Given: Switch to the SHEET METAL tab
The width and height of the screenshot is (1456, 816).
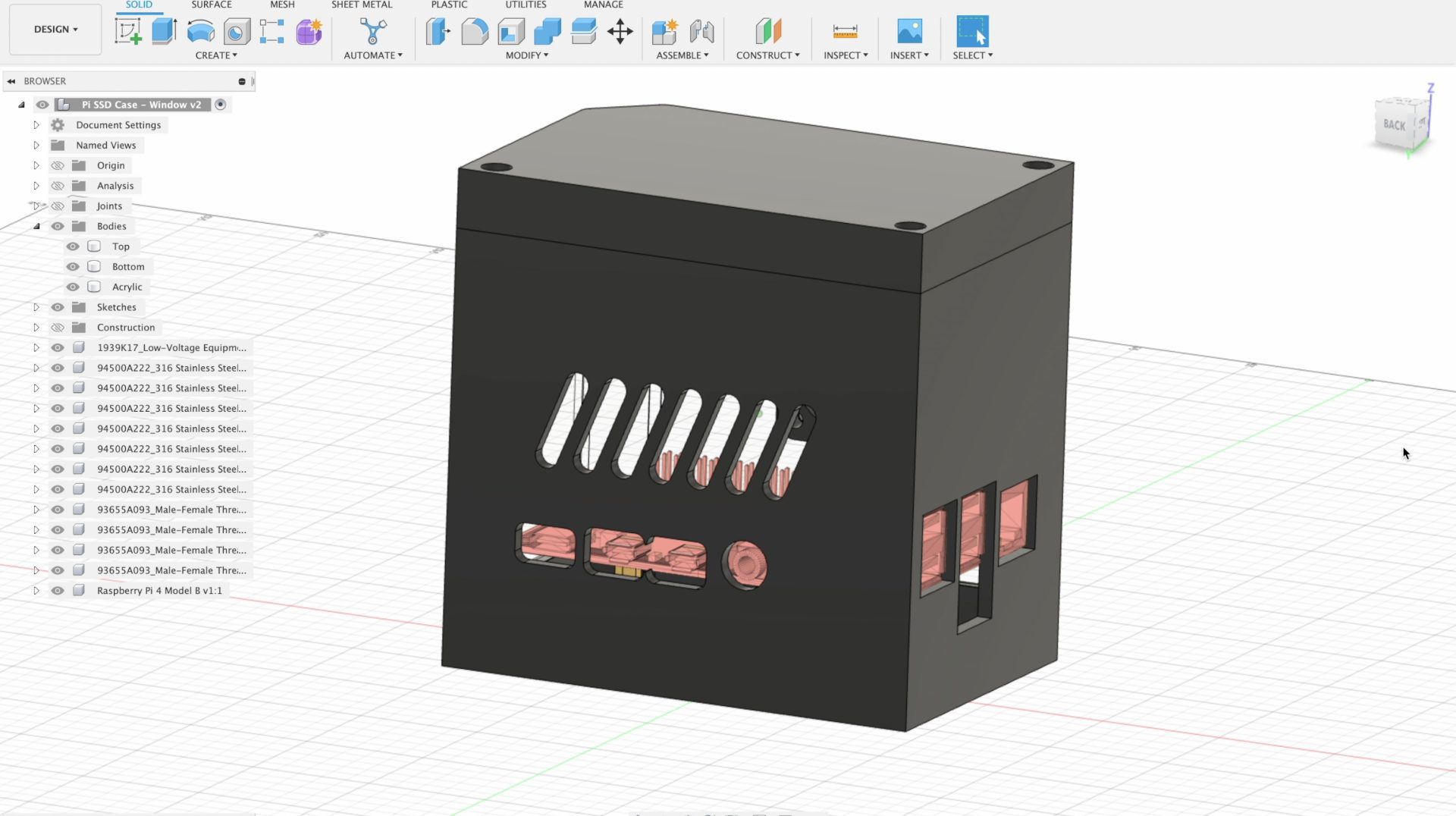Looking at the screenshot, I should [362, 5].
